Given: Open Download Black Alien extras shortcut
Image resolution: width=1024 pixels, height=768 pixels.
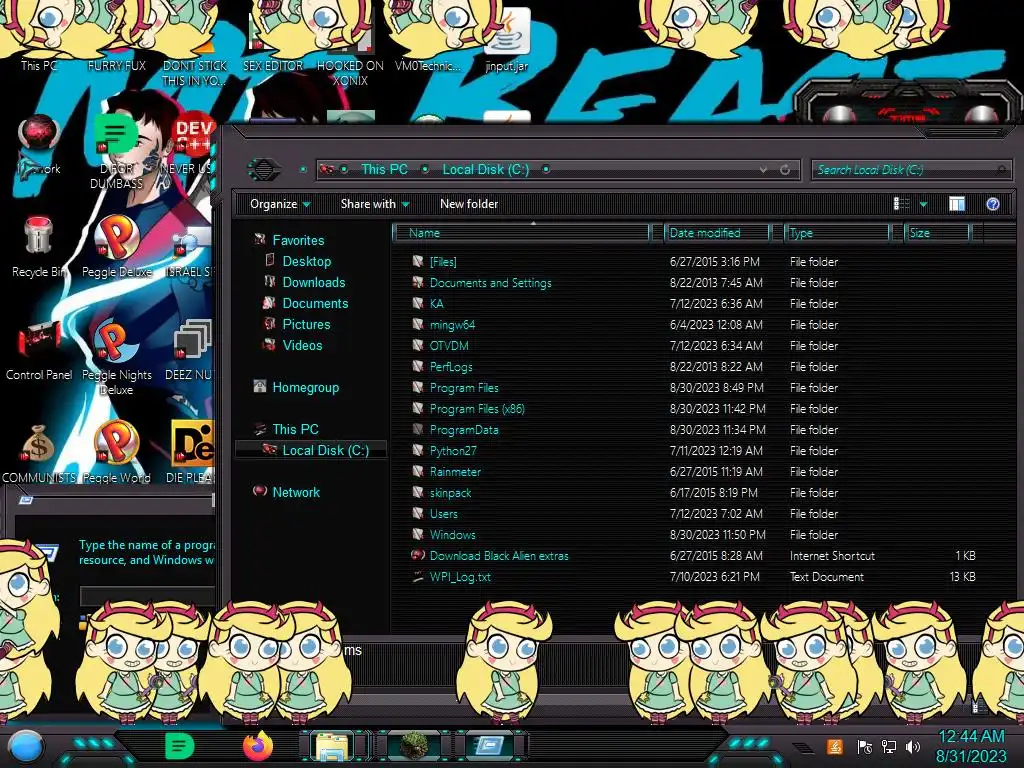Looking at the screenshot, I should click(x=498, y=556).
